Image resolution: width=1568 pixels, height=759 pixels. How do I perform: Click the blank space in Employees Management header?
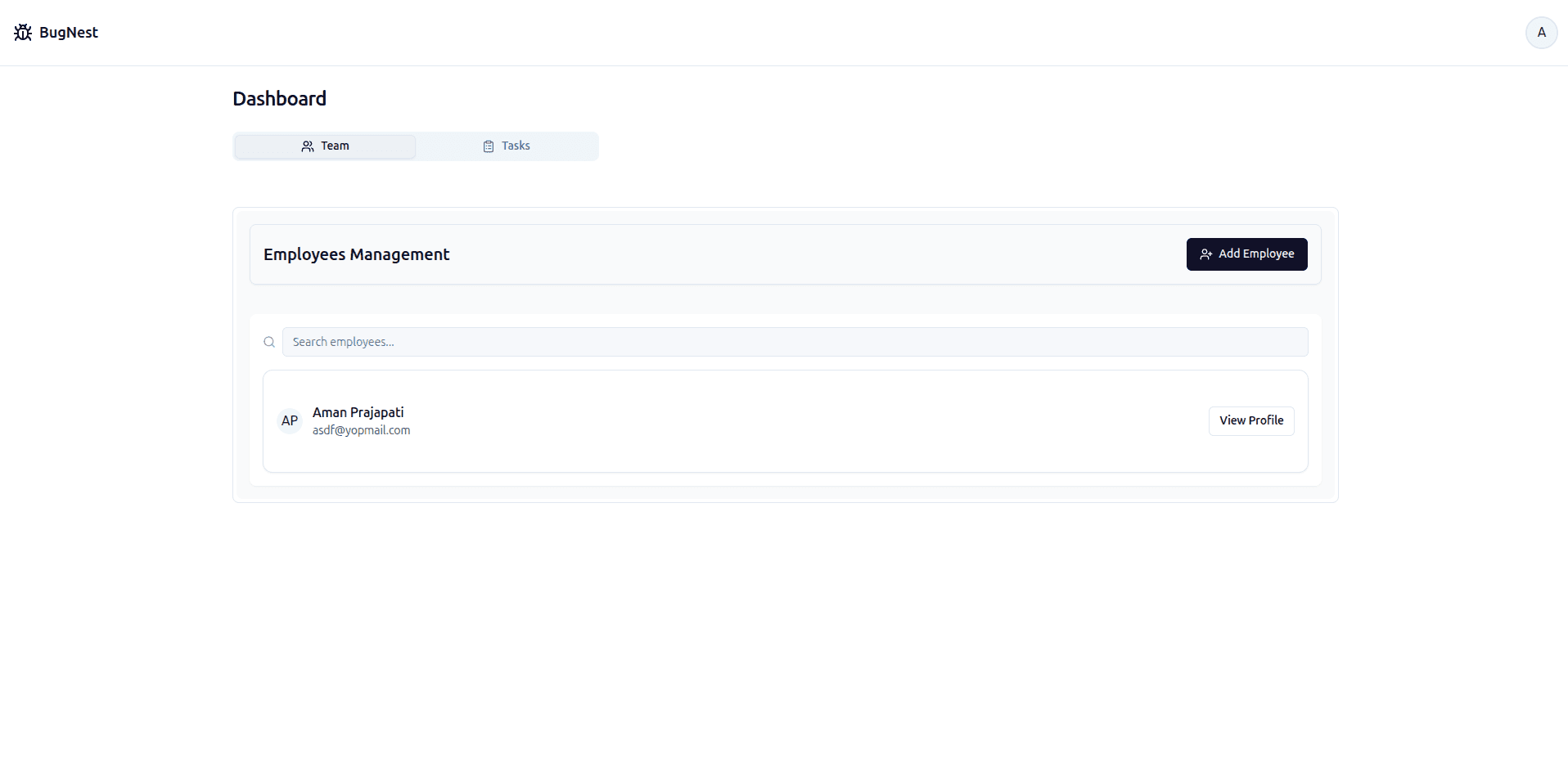pos(818,254)
